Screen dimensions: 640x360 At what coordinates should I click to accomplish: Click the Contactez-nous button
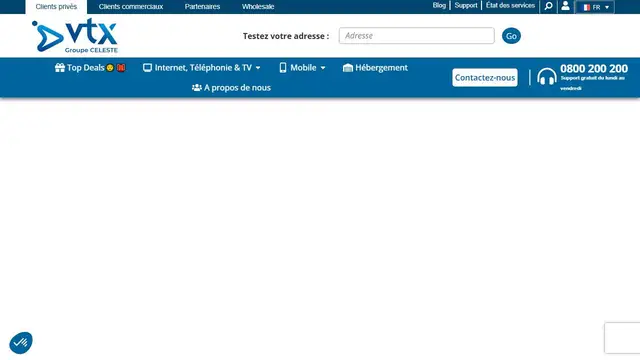pyautogui.click(x=485, y=78)
